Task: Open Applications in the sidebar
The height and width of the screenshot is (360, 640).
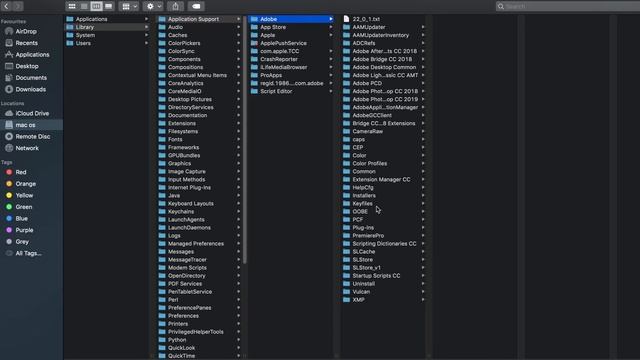Action: [x=31, y=54]
